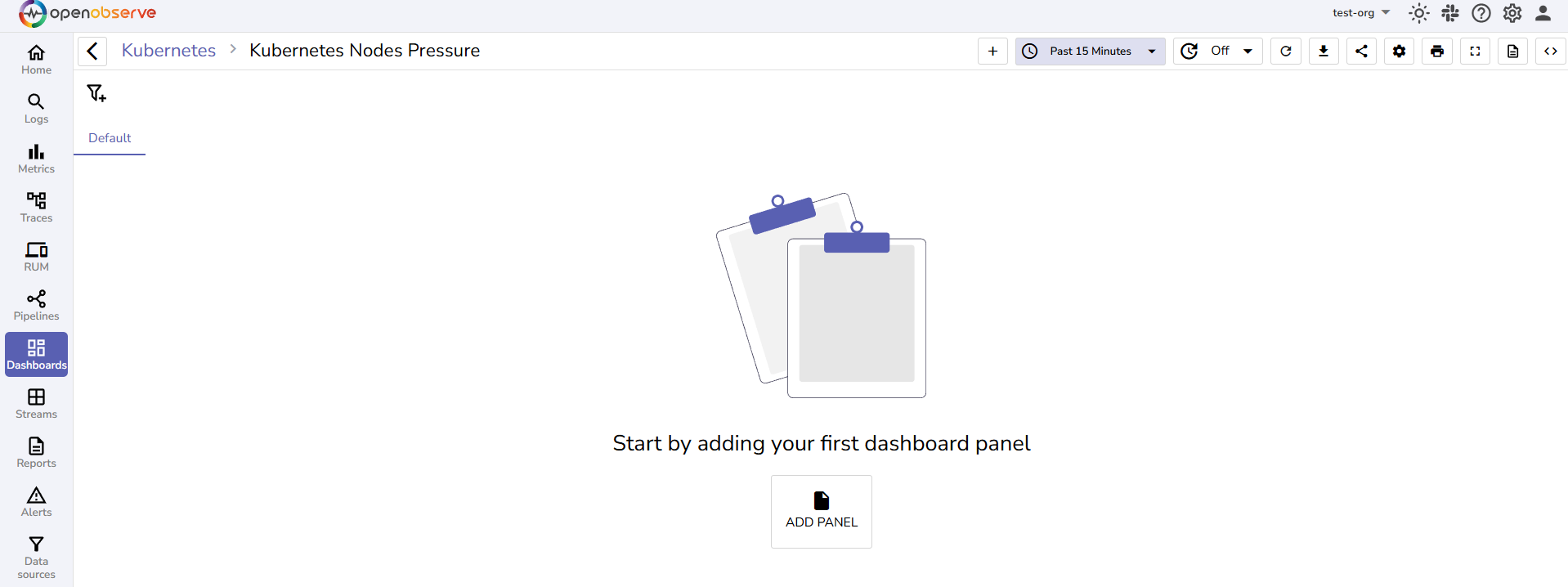
Task: Open the Past 15 Minutes time range picker
Action: (1090, 51)
